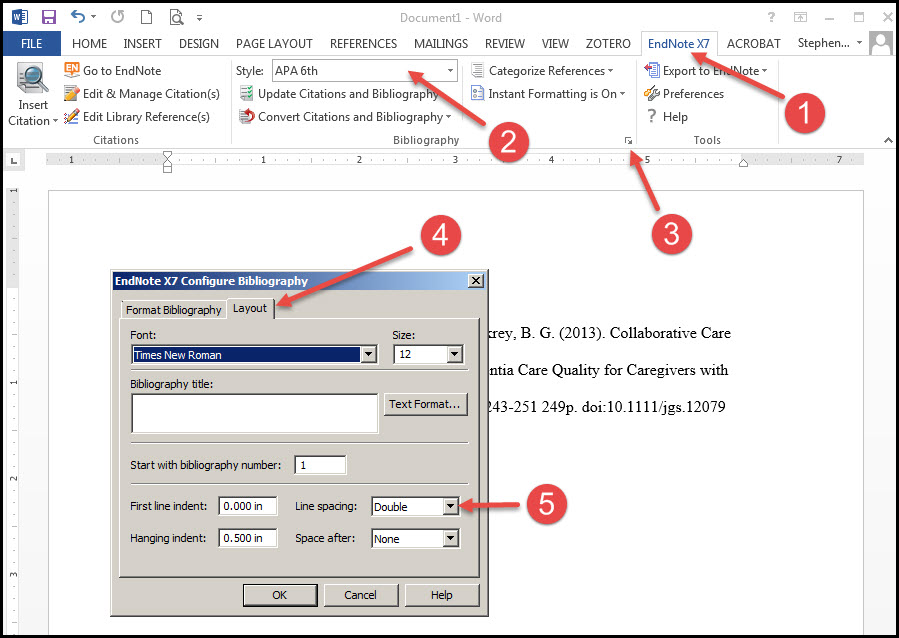Click the hanging indent marker on the ruler
Viewport: 899px width, 638px height.
coord(167,163)
